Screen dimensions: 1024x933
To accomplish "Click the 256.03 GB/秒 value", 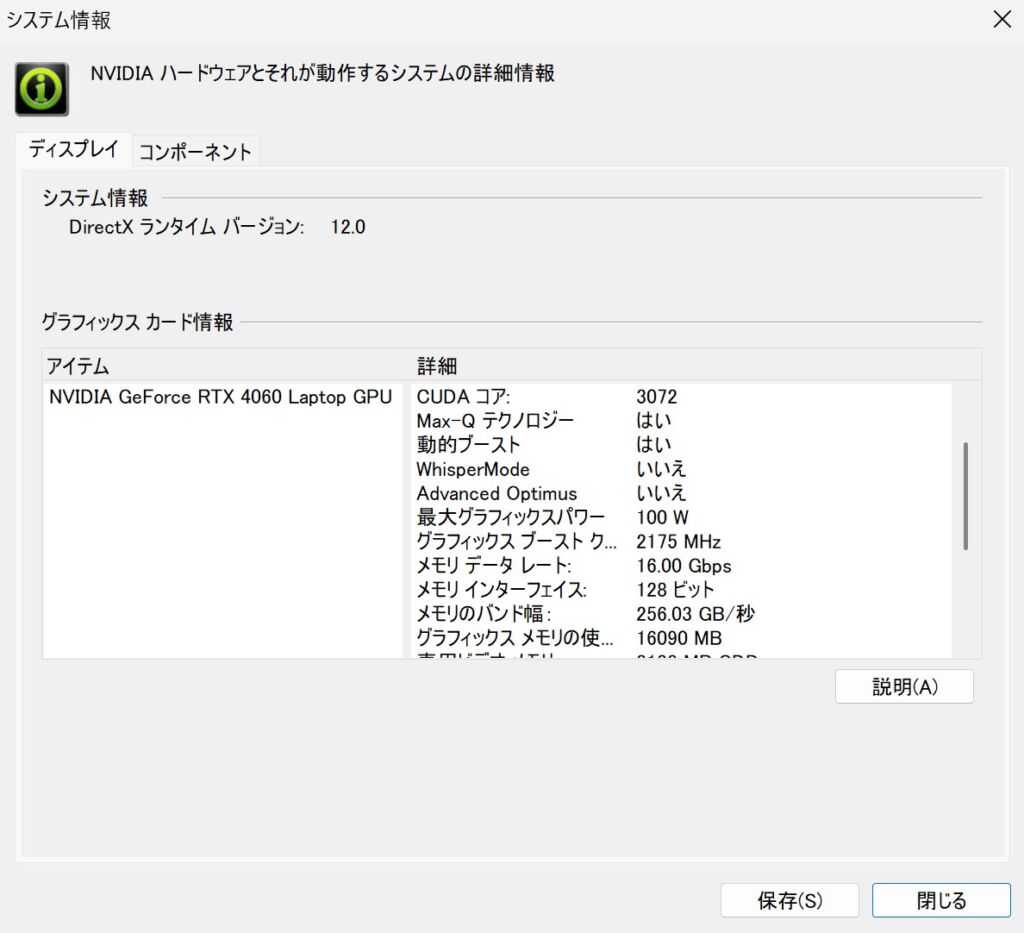I will (695, 614).
